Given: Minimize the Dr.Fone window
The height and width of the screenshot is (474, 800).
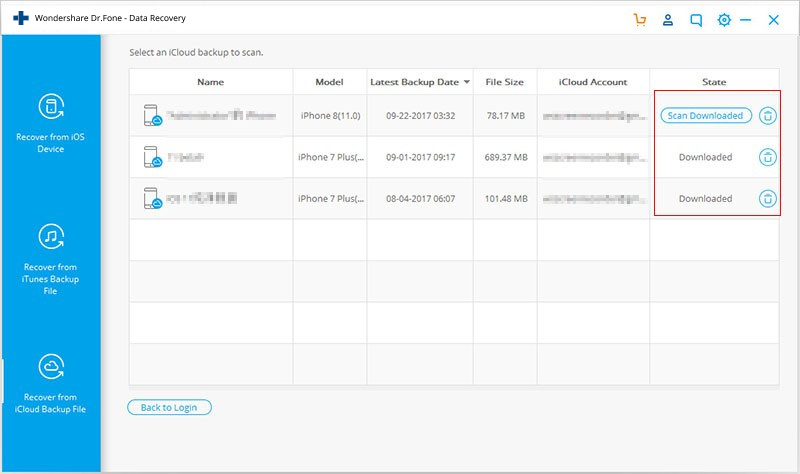Looking at the screenshot, I should [x=745, y=20].
